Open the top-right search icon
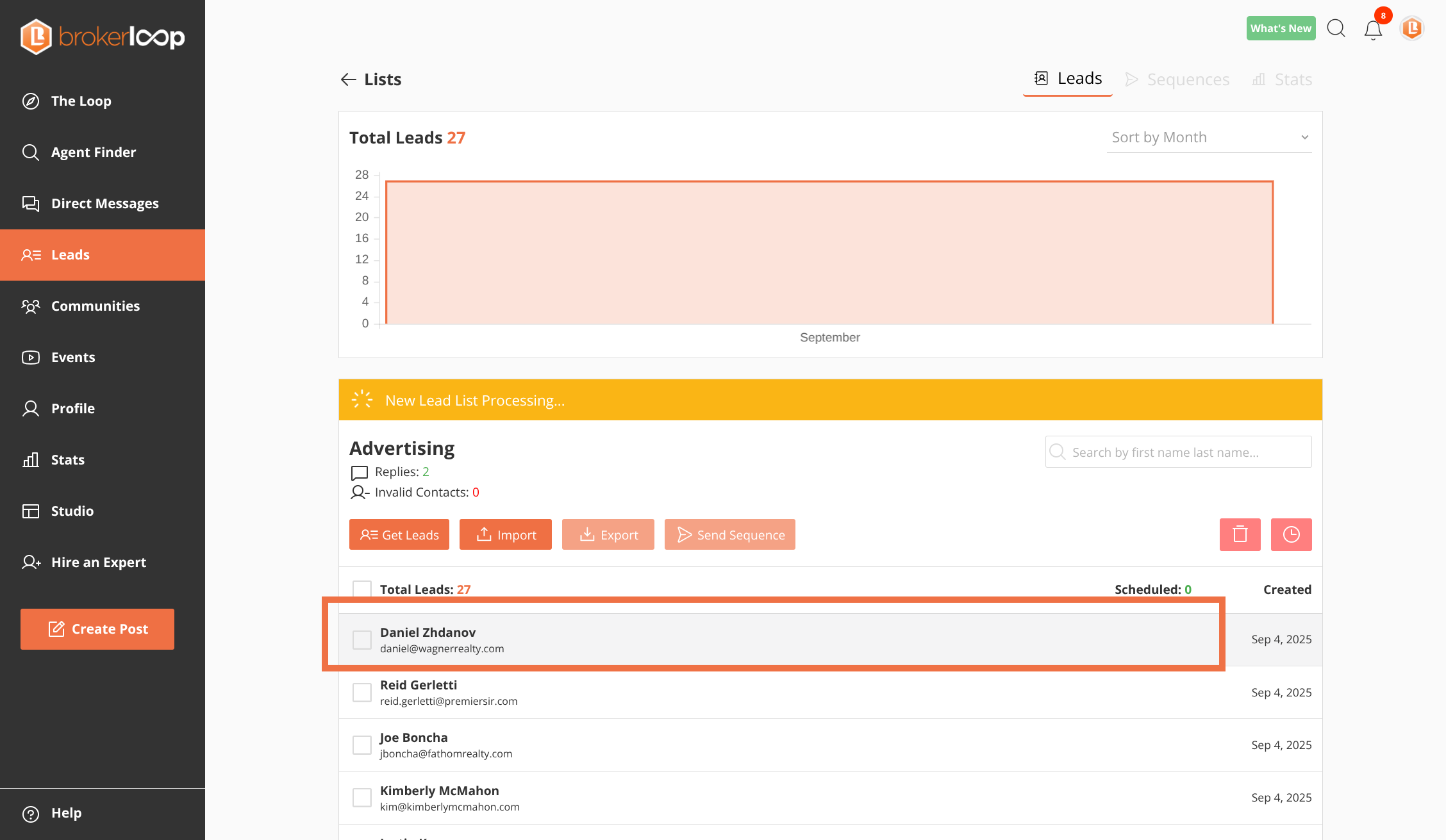This screenshot has height=840, width=1446. click(1336, 28)
